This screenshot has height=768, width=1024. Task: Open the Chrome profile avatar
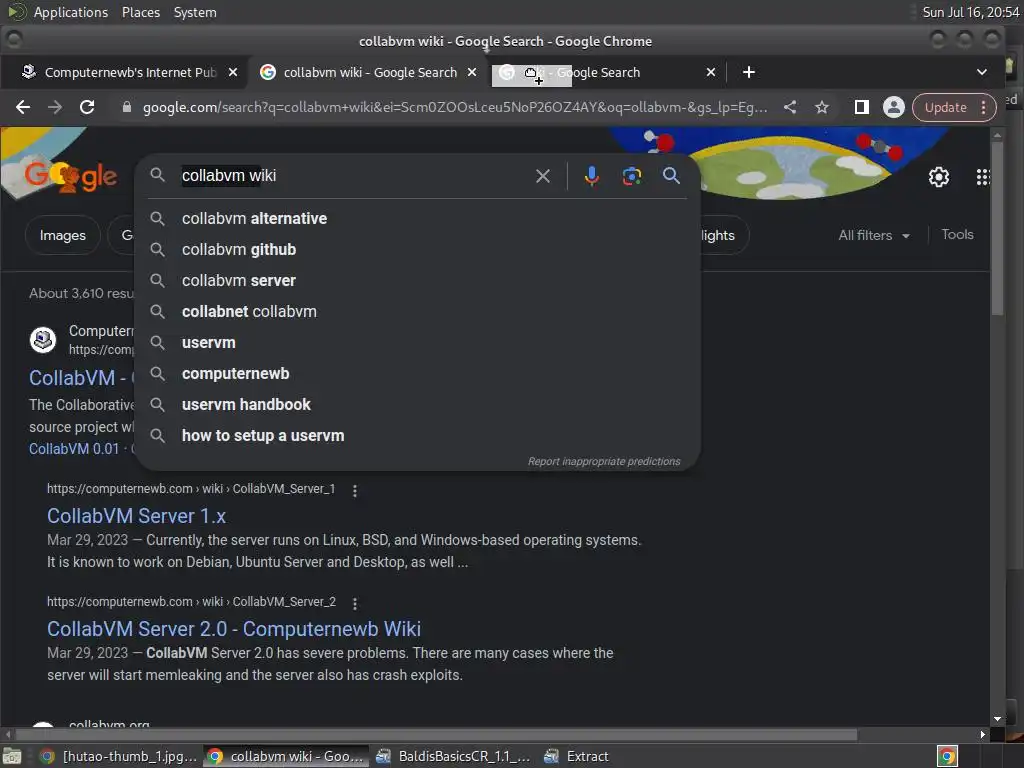coord(893,107)
